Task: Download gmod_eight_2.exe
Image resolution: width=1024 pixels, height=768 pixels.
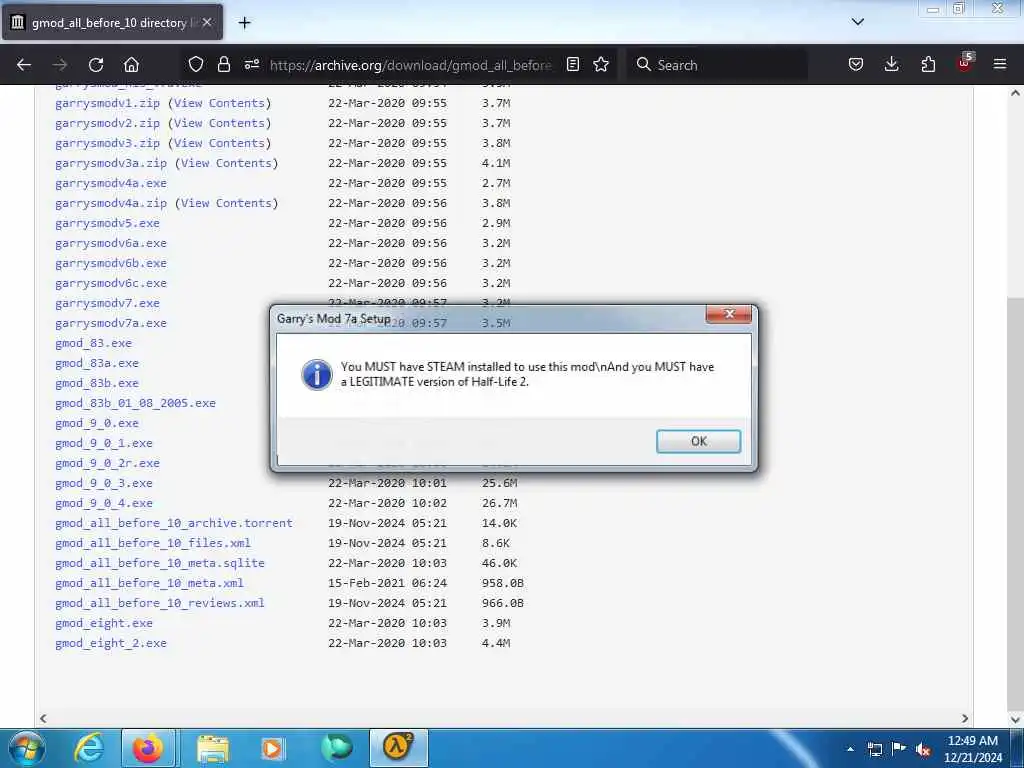Action: [111, 643]
